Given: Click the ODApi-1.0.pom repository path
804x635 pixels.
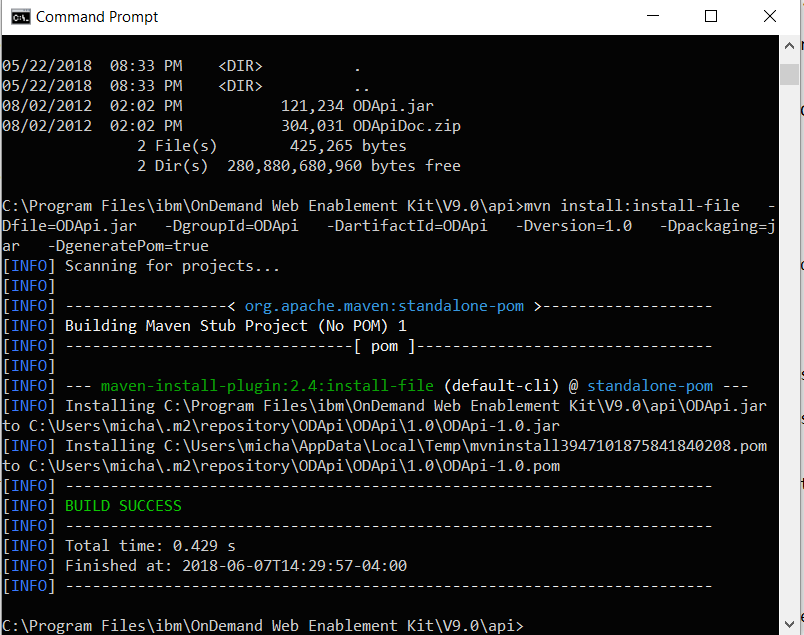Looking at the screenshot, I should pos(294,466).
